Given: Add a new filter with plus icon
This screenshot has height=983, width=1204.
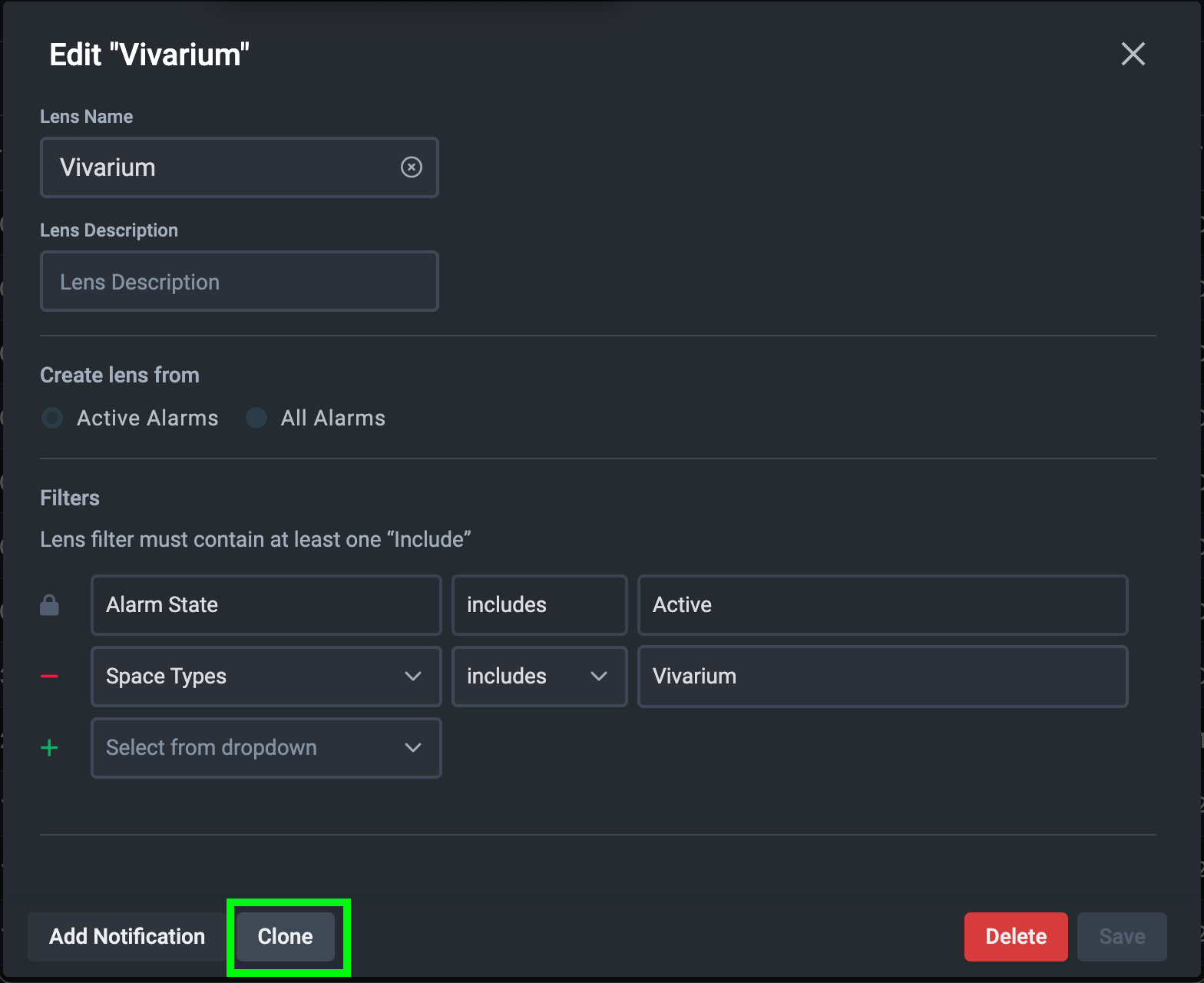Looking at the screenshot, I should pos(49,748).
